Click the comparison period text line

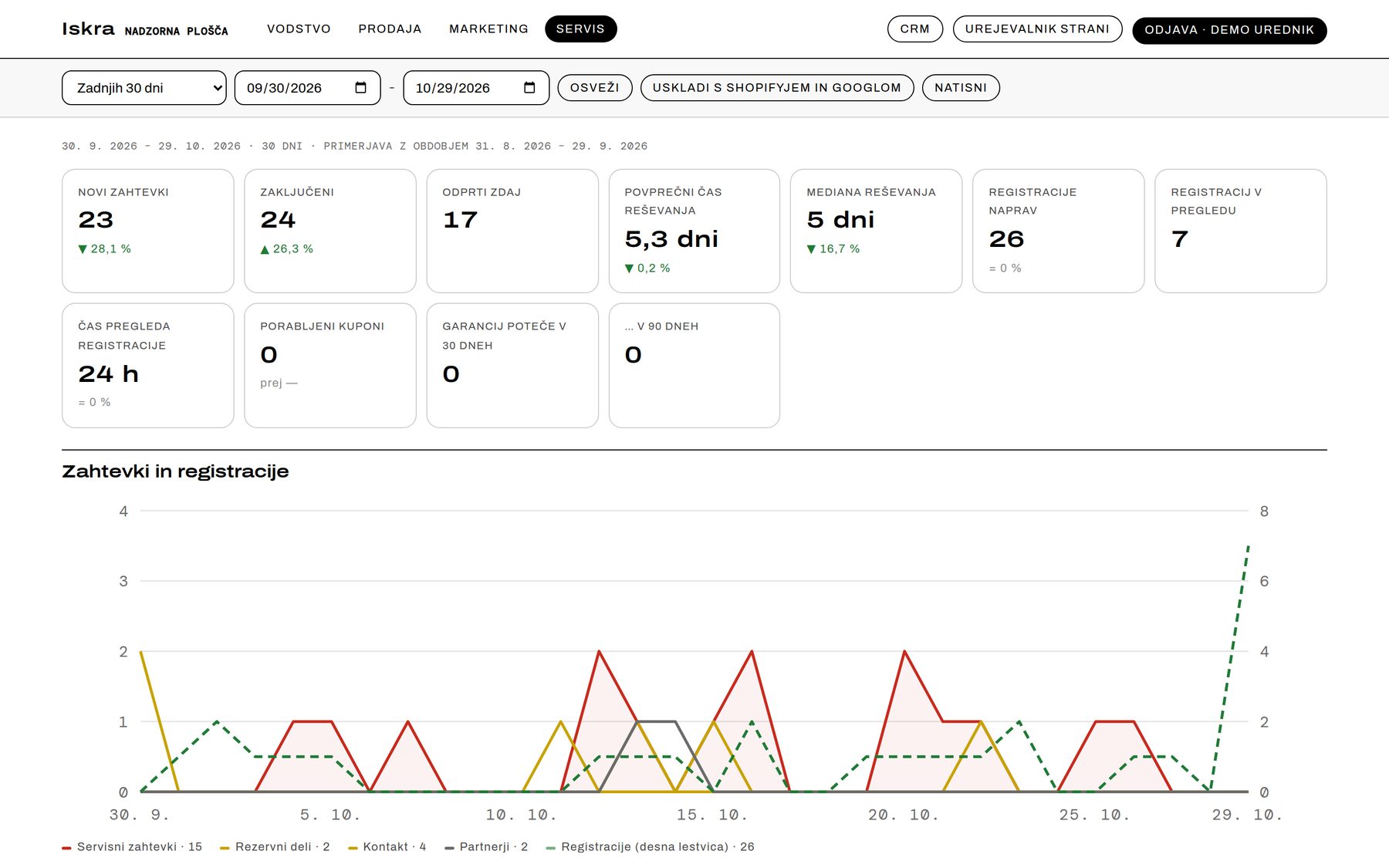(x=355, y=146)
